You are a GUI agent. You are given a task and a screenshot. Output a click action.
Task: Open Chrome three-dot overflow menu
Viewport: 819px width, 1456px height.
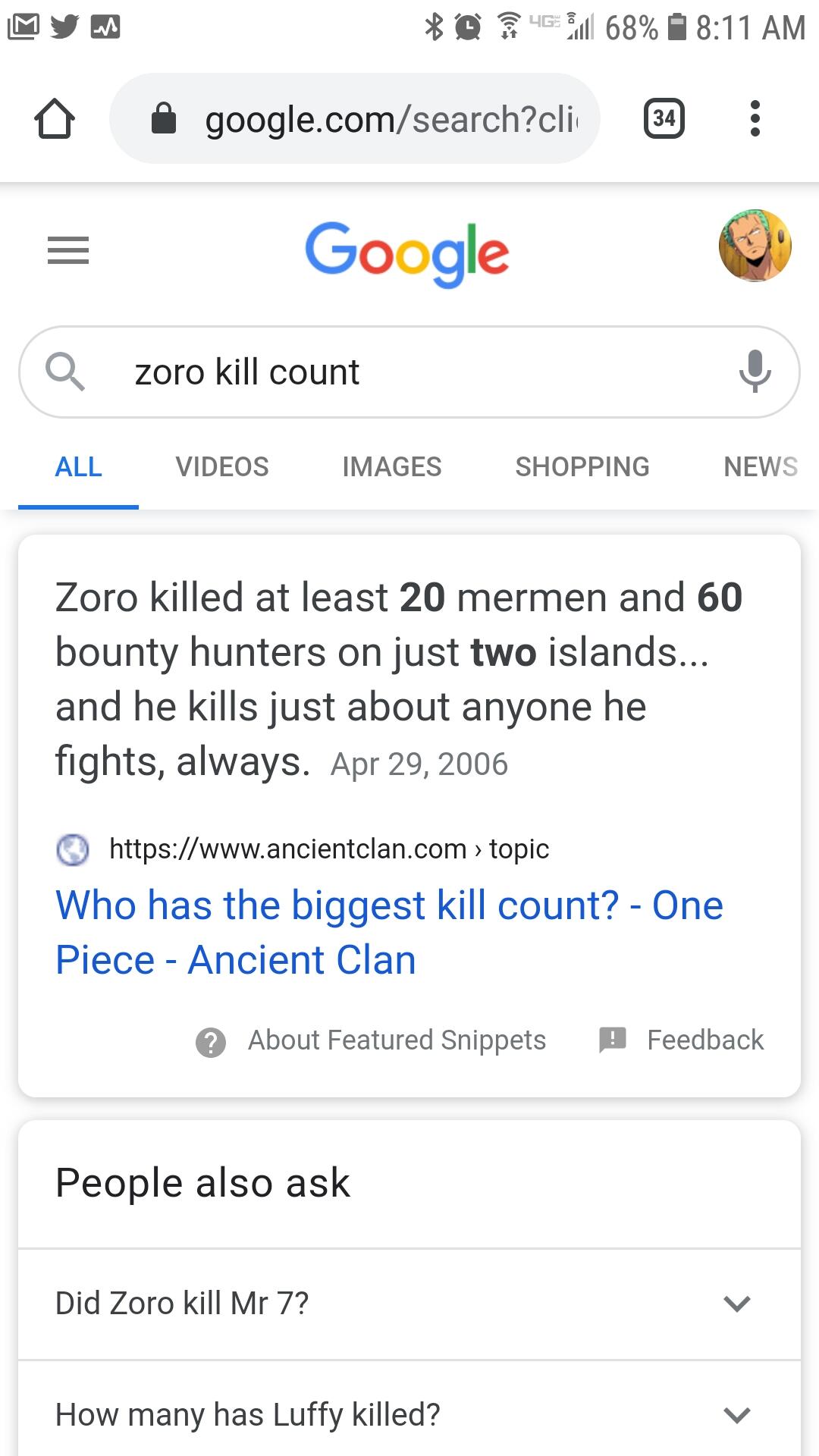(x=755, y=118)
